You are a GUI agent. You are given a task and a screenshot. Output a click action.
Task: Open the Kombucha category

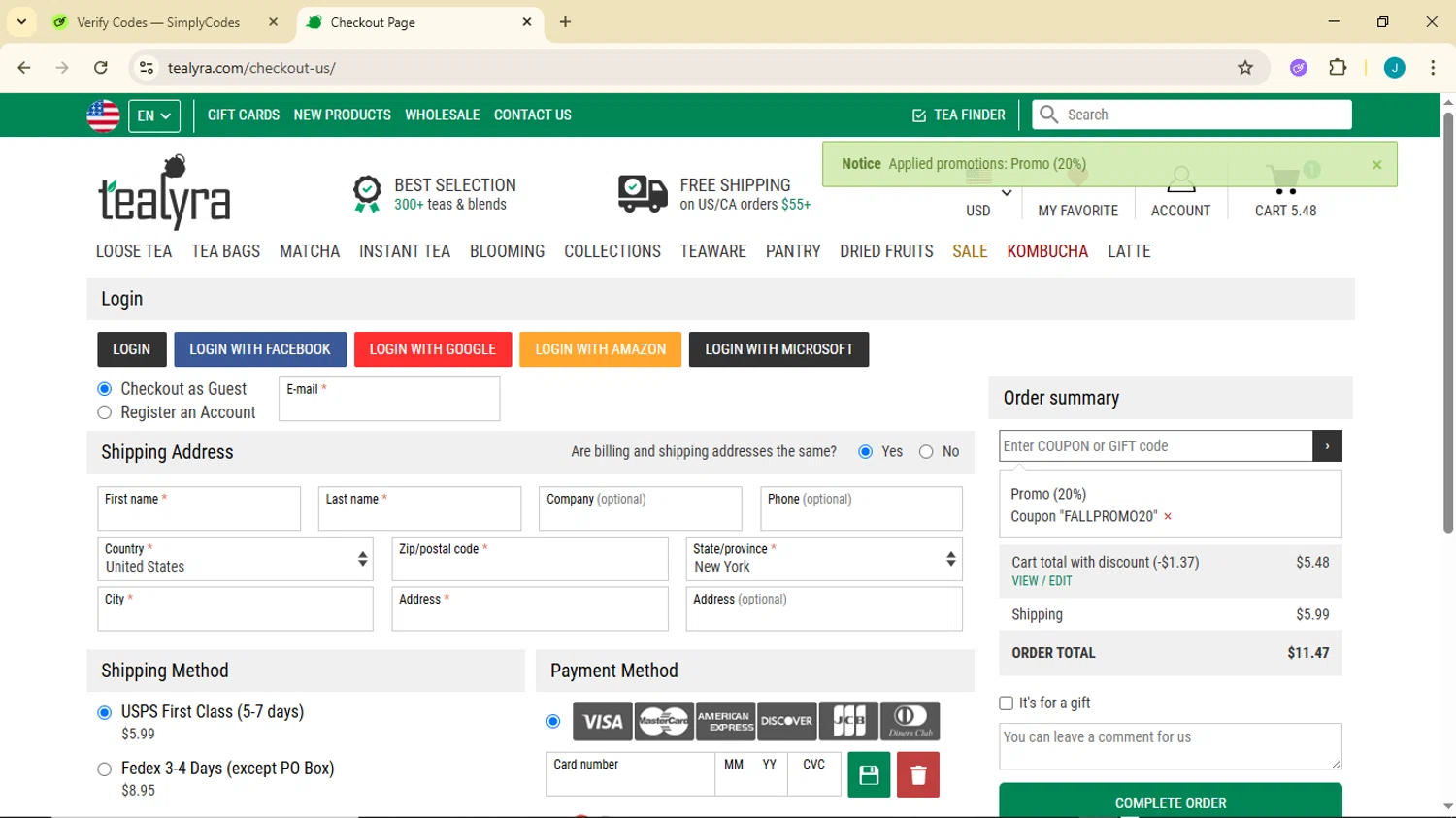click(1047, 251)
